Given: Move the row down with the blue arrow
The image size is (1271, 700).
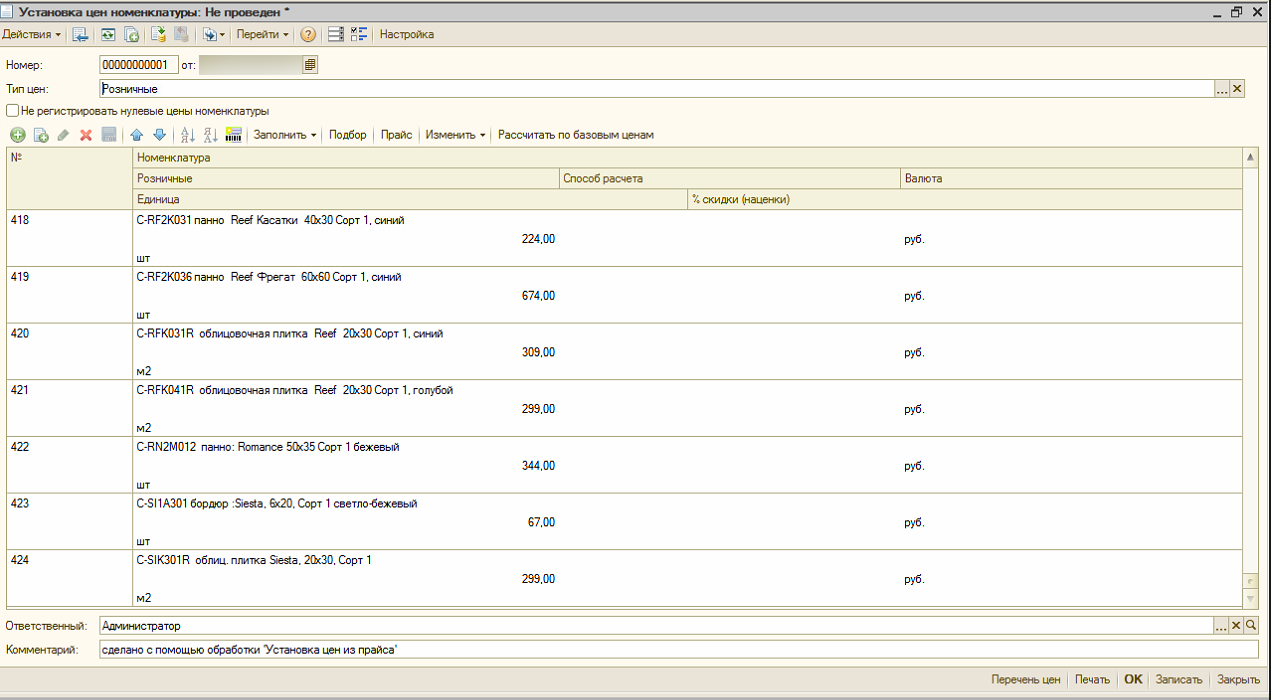Looking at the screenshot, I should pyautogui.click(x=159, y=135).
